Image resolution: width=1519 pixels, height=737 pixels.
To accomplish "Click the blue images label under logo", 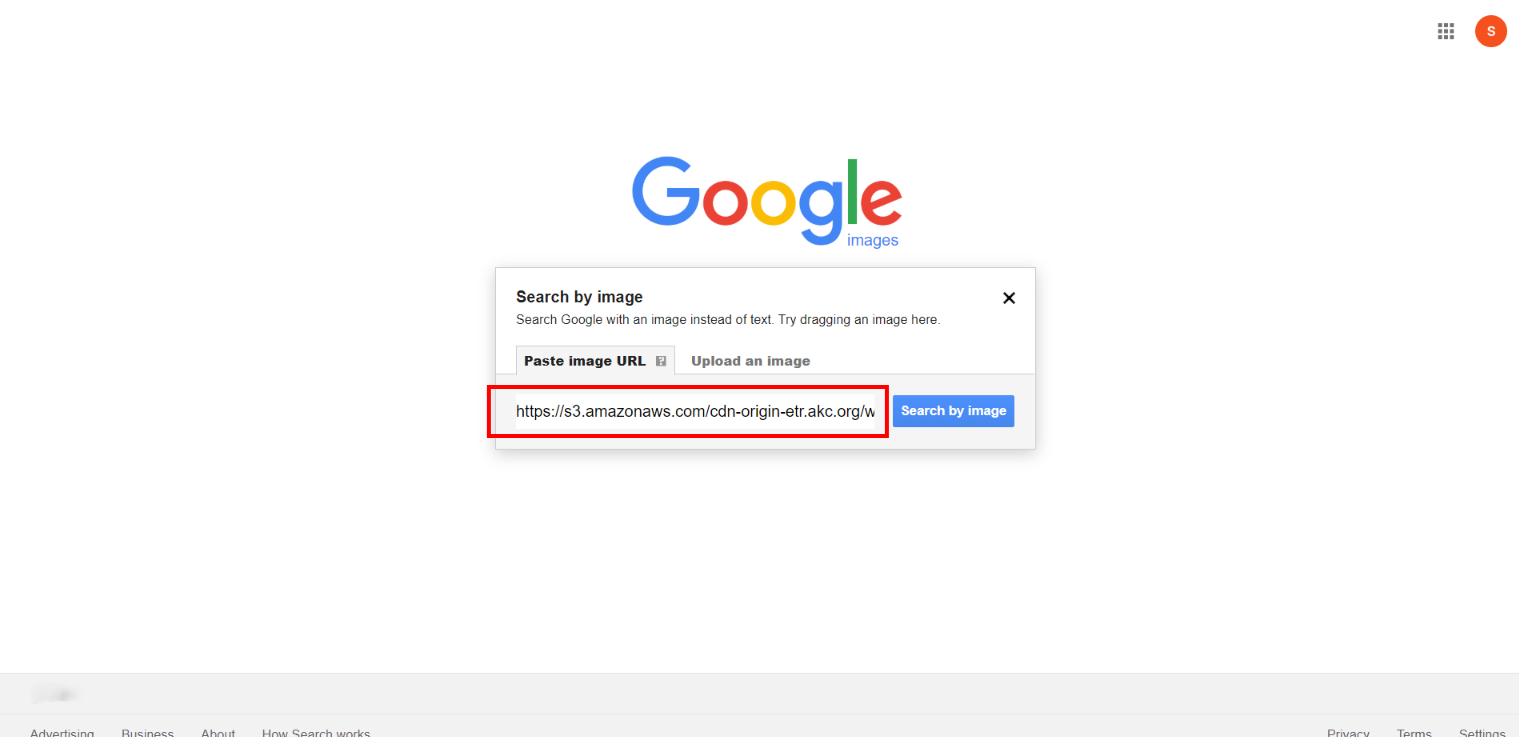I will click(872, 240).
